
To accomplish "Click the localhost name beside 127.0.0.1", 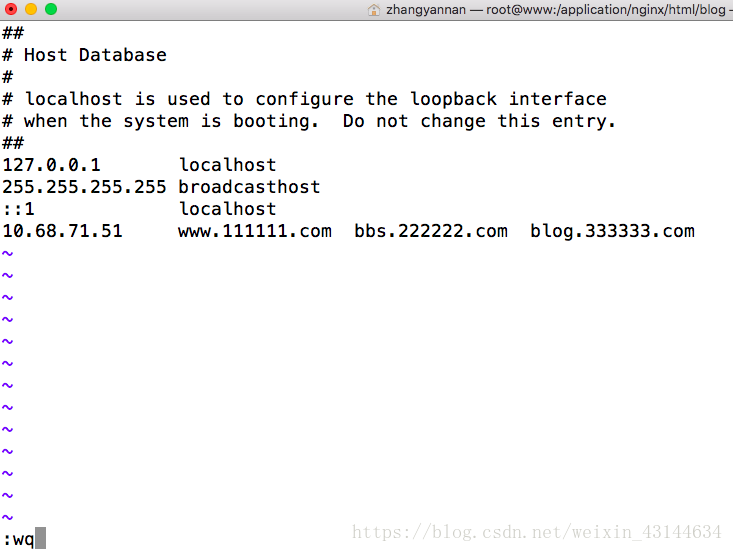I will [228, 165].
